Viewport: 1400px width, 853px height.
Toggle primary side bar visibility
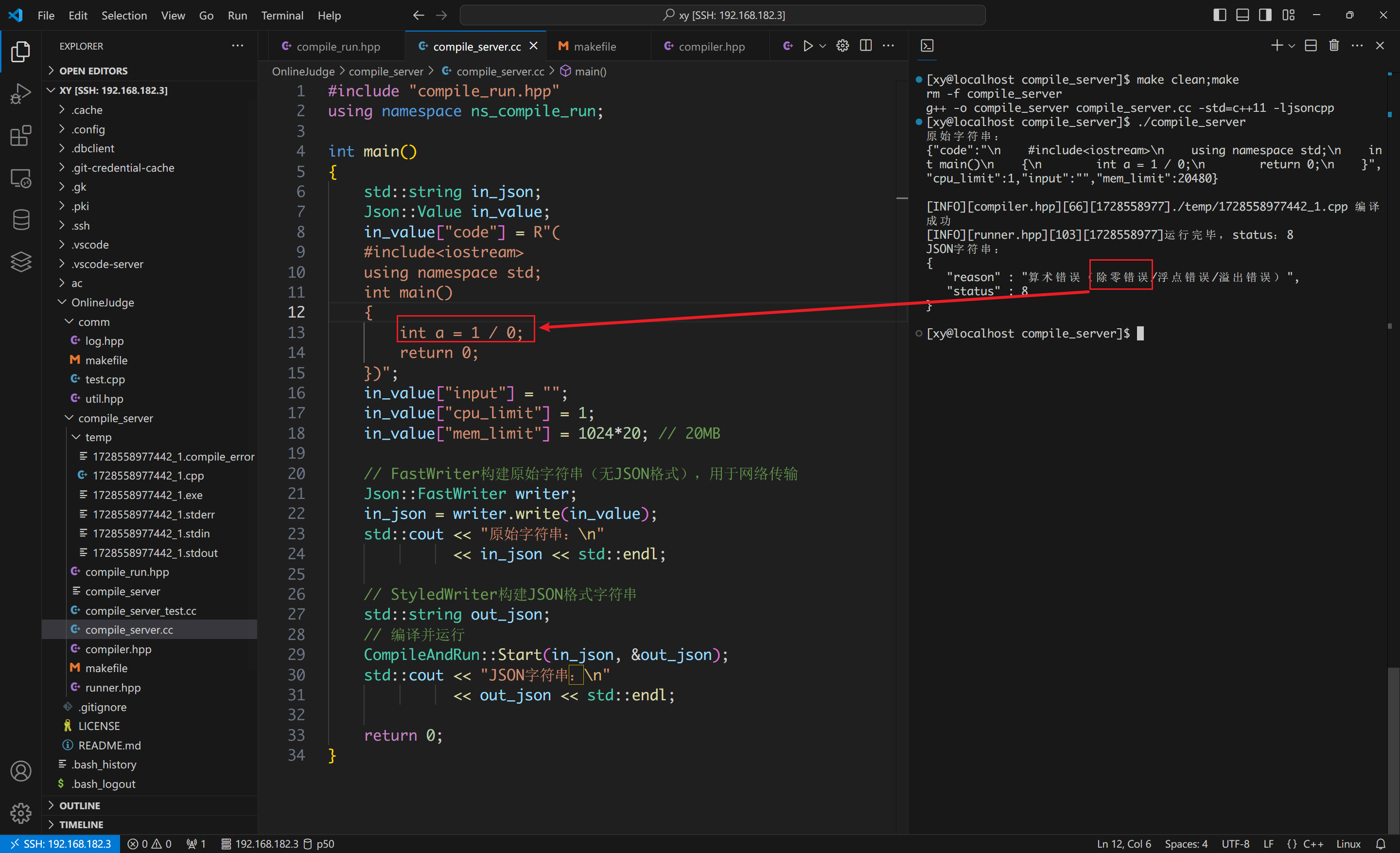pos(1219,16)
